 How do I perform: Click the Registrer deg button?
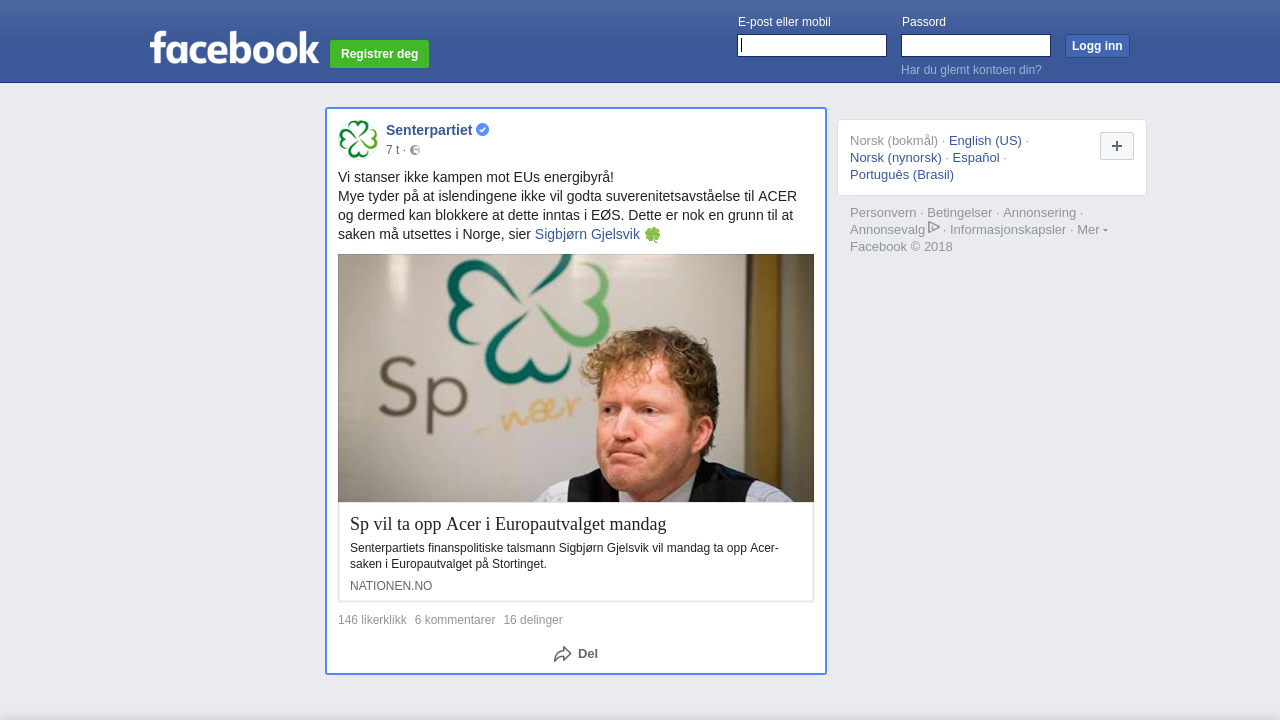coord(380,54)
